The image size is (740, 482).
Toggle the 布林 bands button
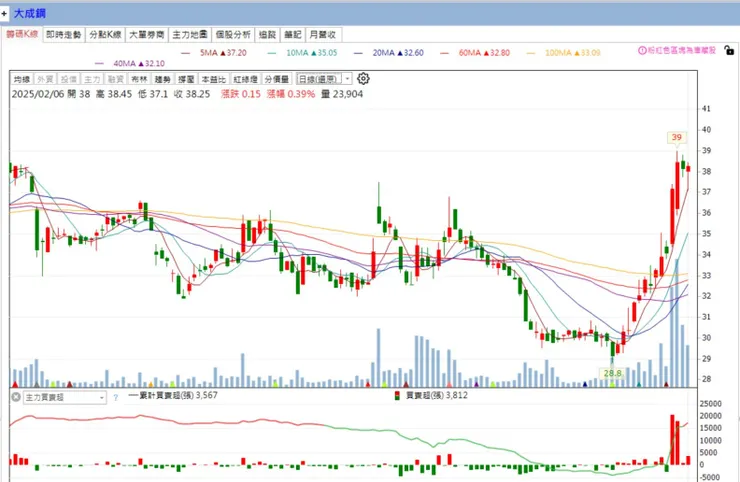click(x=139, y=79)
